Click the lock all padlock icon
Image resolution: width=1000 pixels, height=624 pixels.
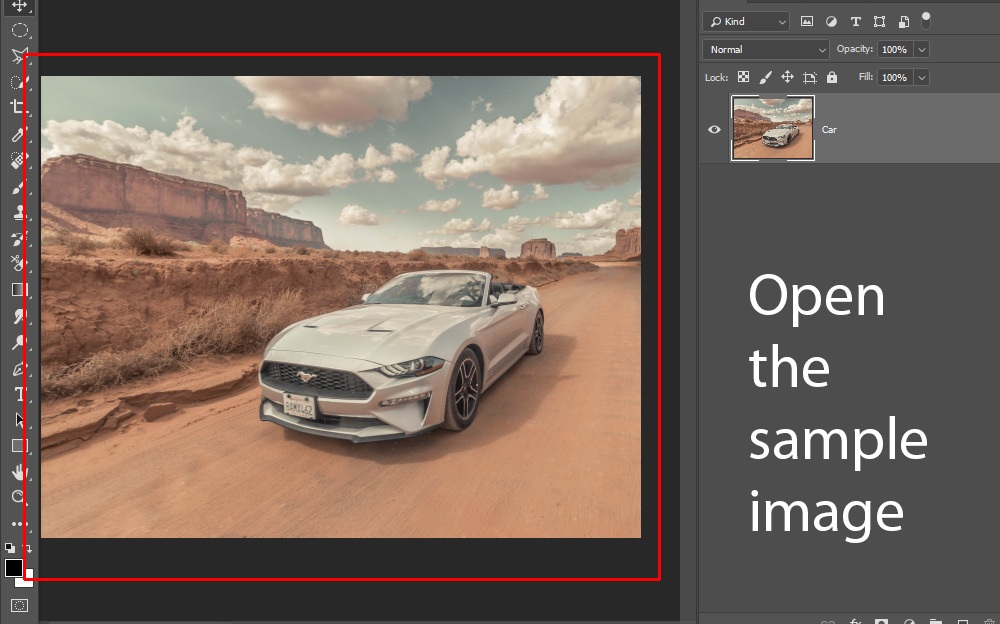pyautogui.click(x=832, y=77)
